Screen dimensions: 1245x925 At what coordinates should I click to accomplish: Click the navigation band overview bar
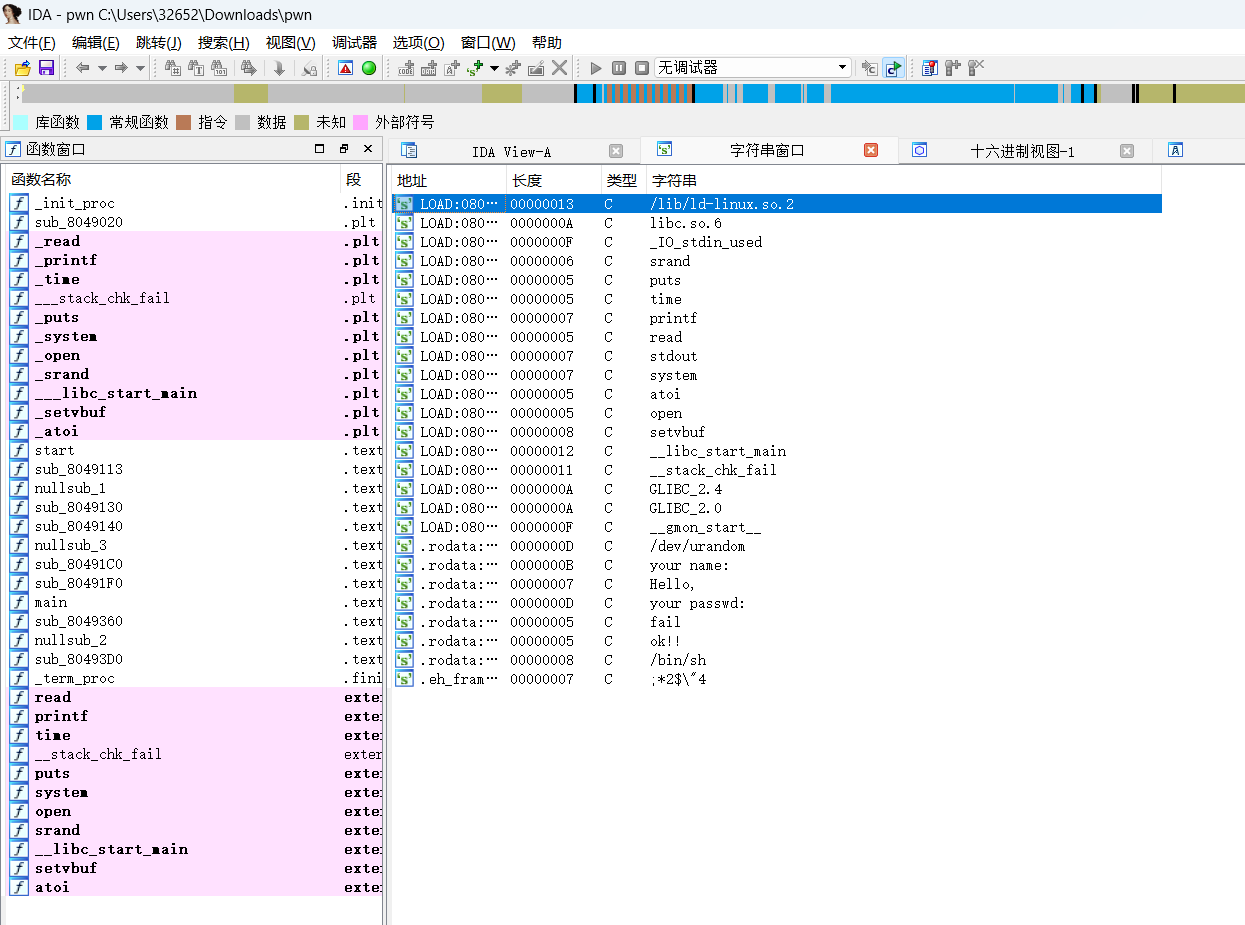632,93
